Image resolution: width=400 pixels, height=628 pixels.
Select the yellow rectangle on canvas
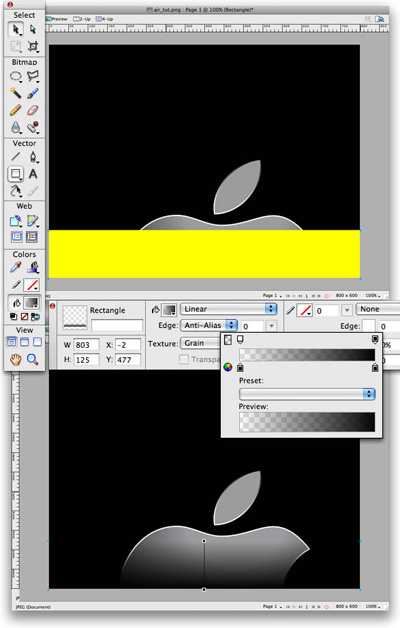coord(204,254)
